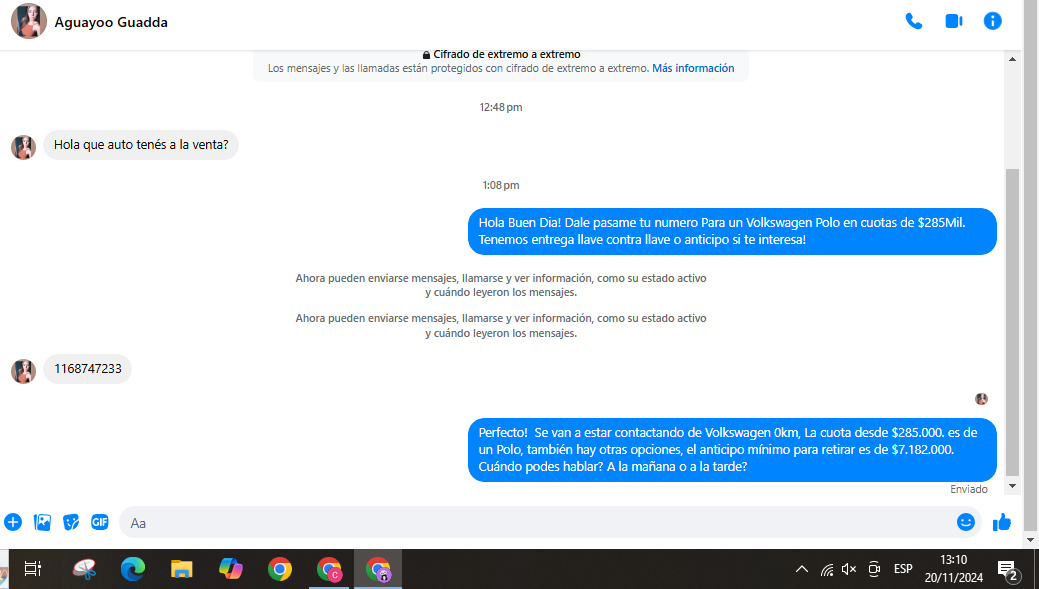Start a video call from chat header
The height and width of the screenshot is (589, 1039).
(x=954, y=21)
